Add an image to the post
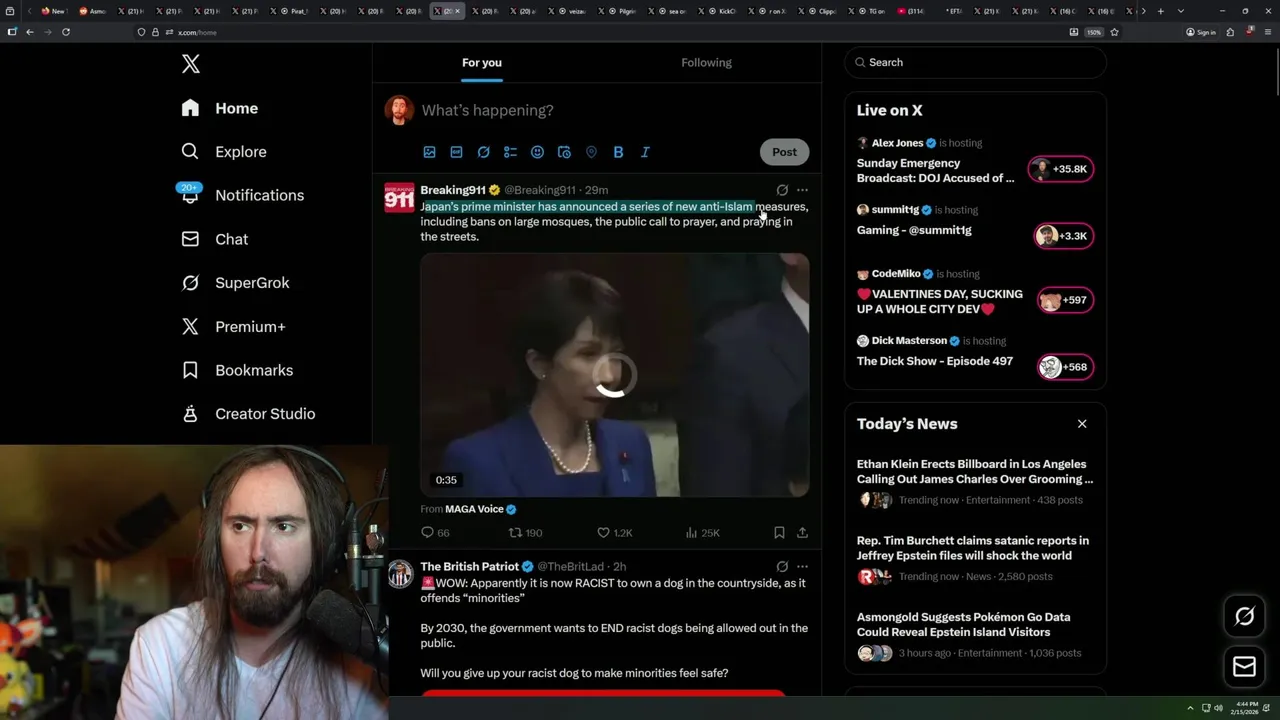 429,152
